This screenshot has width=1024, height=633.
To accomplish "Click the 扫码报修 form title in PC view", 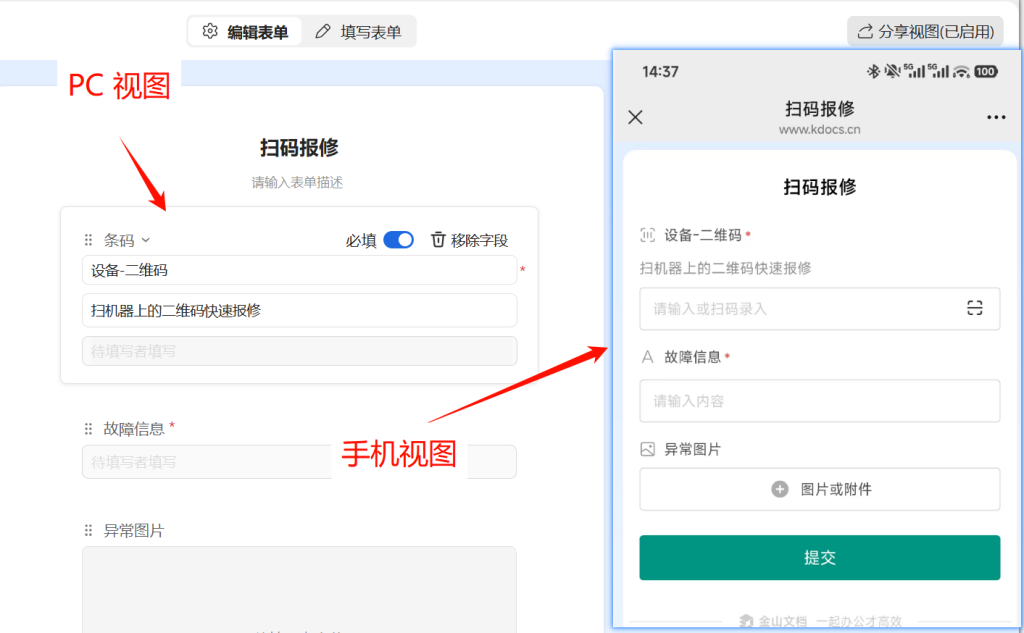I will coord(299,148).
